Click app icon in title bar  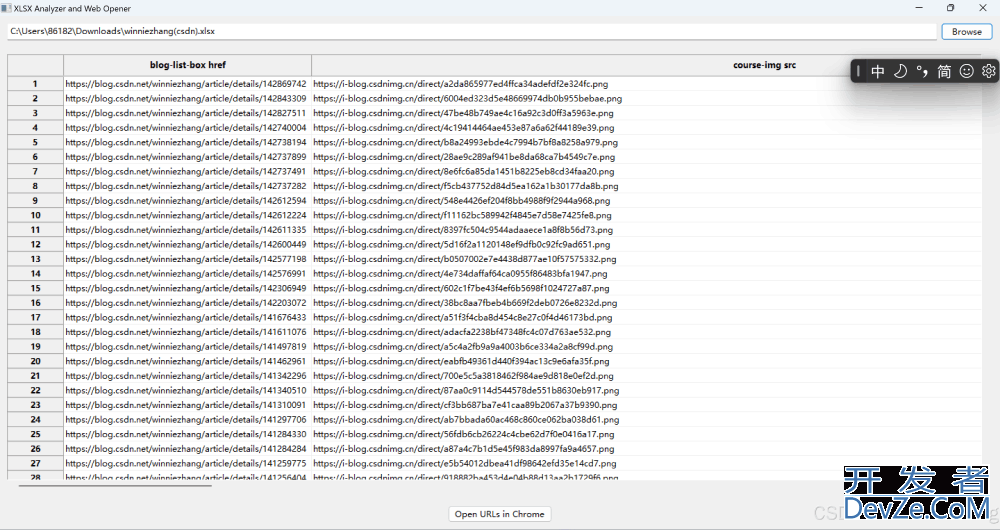tap(6, 8)
